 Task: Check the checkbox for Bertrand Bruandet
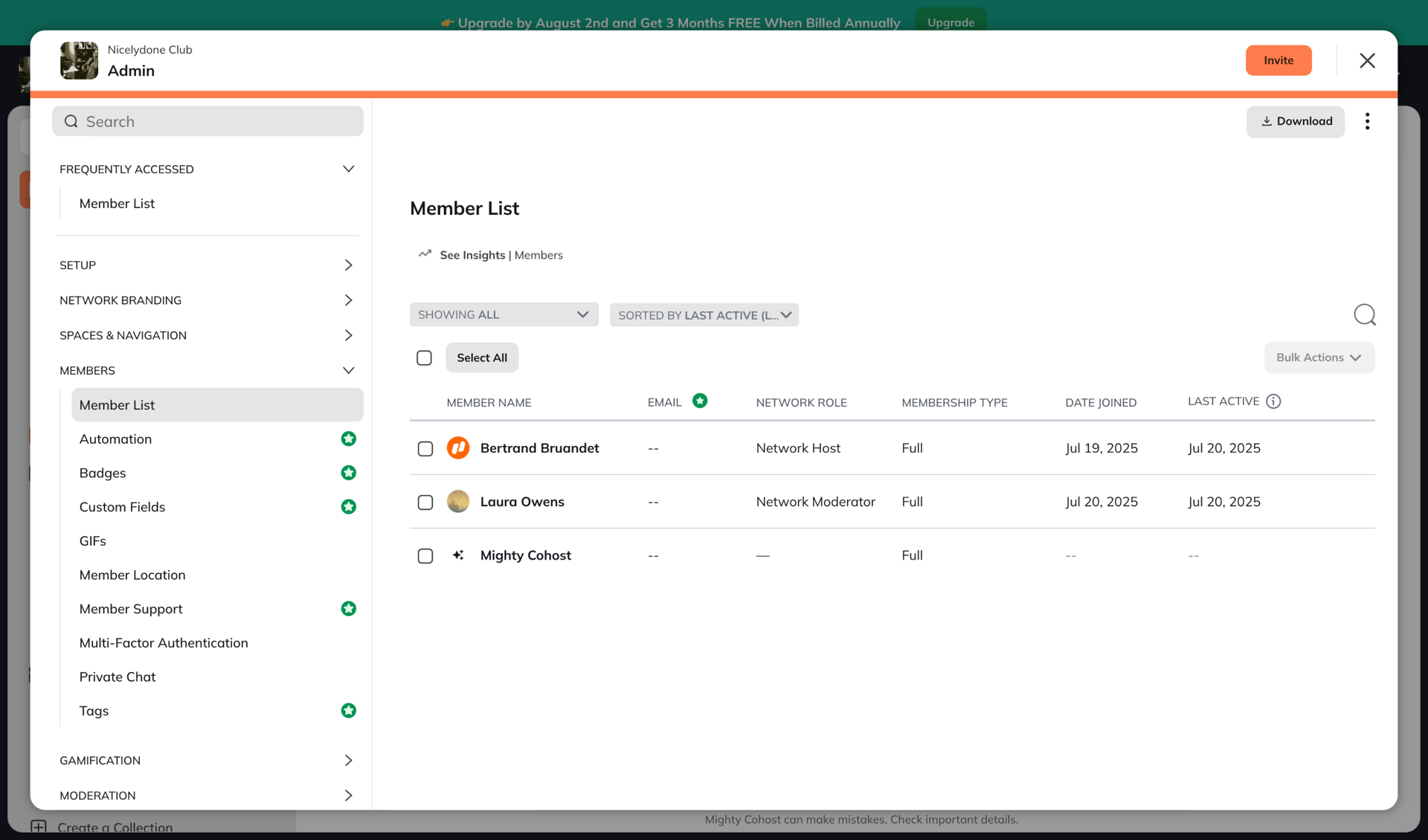(425, 448)
